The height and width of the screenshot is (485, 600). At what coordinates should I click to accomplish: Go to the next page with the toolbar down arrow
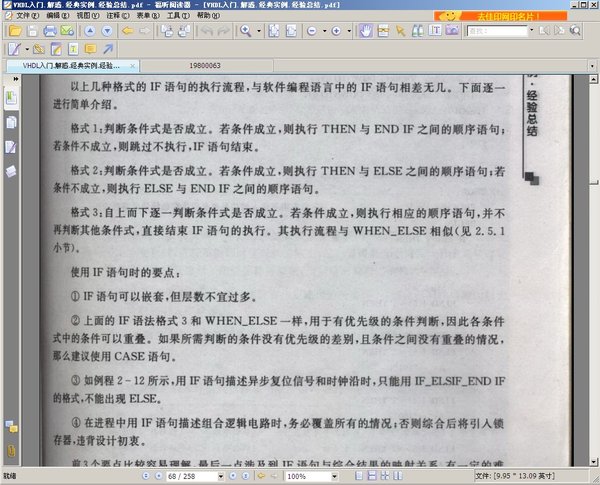[x=107, y=31]
